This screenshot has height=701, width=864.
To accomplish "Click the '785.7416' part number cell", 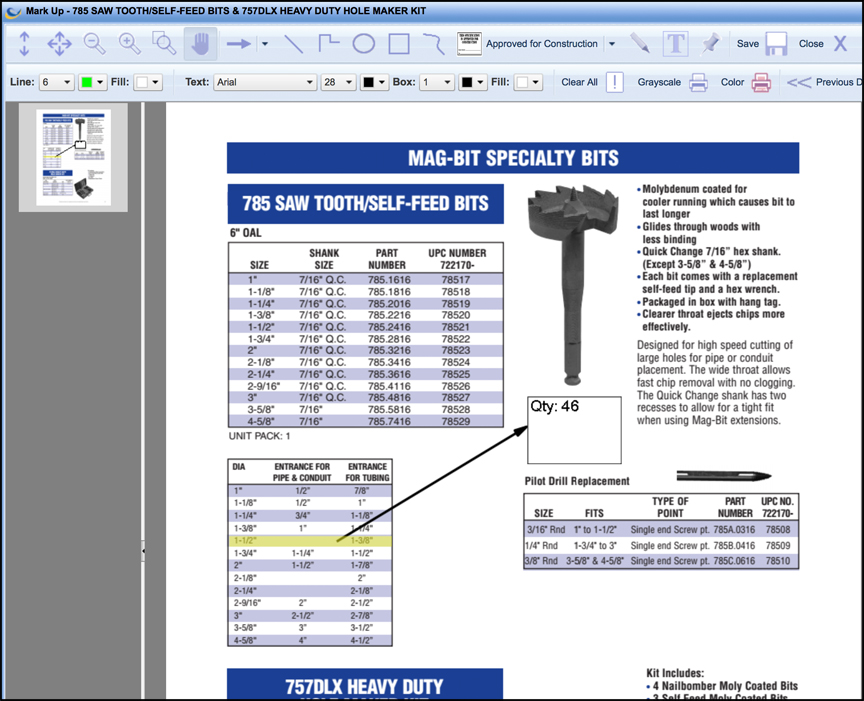I will [389, 422].
